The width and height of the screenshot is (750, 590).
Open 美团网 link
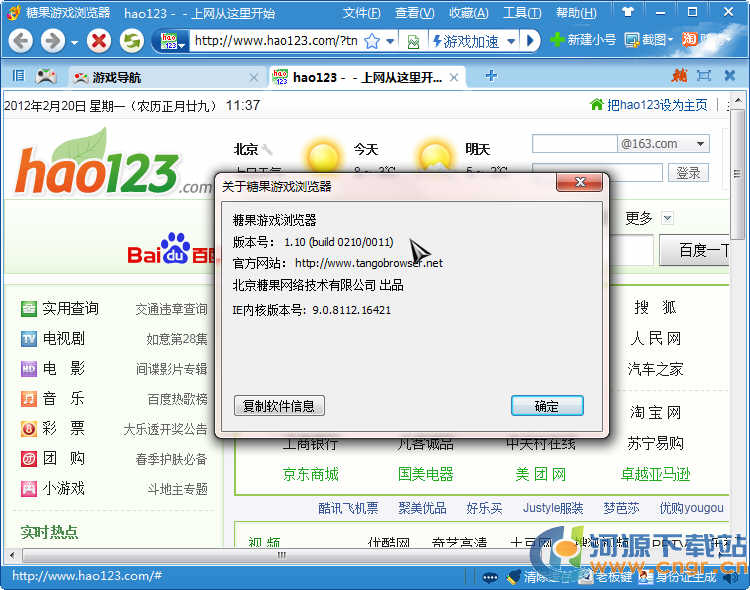click(x=540, y=474)
